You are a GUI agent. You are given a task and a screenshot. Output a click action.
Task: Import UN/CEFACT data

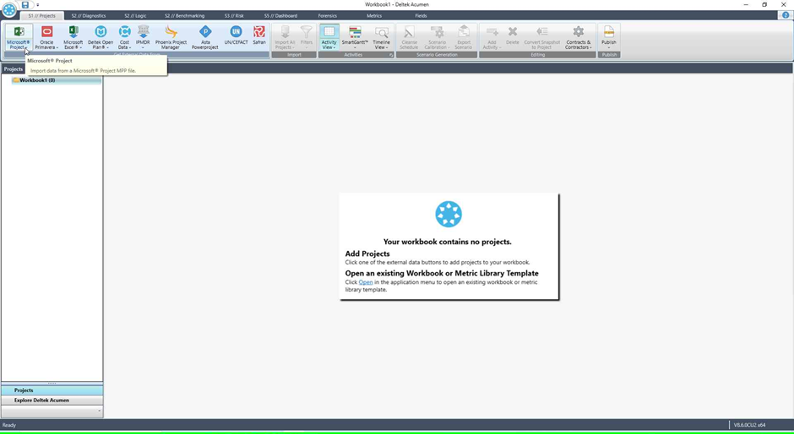236,35
